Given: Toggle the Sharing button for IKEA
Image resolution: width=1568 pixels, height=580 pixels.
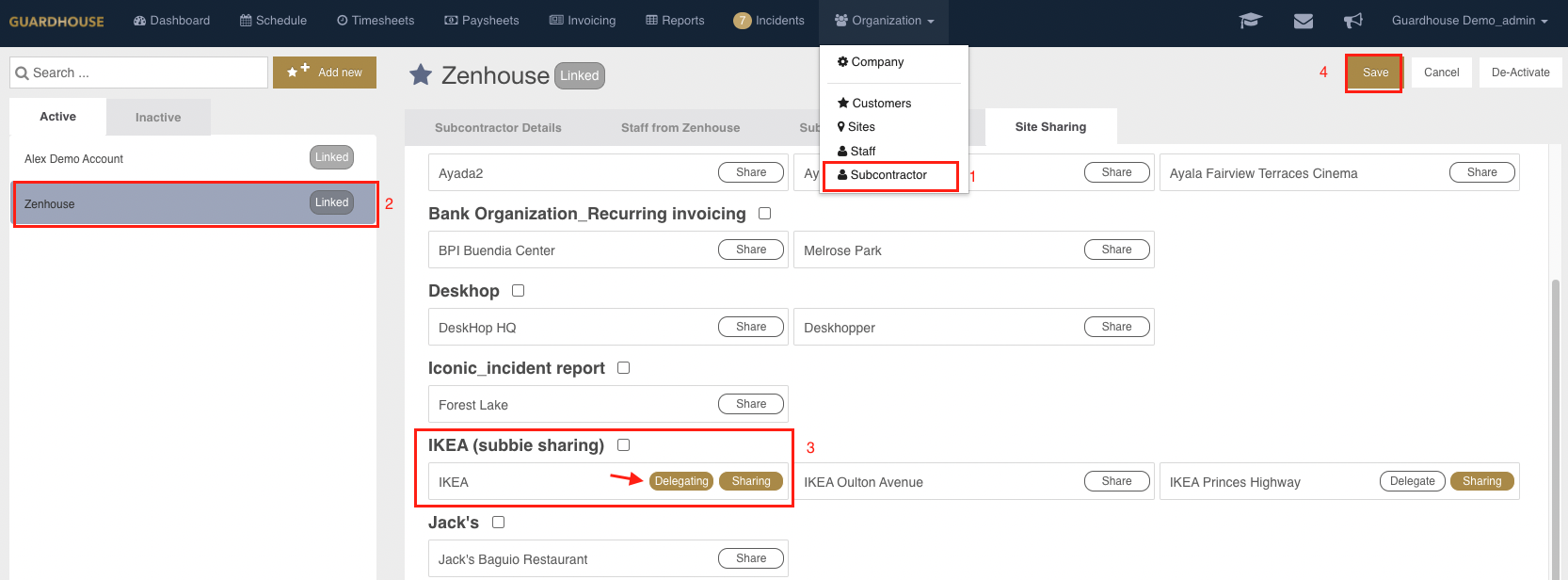Looking at the screenshot, I should coord(751,481).
